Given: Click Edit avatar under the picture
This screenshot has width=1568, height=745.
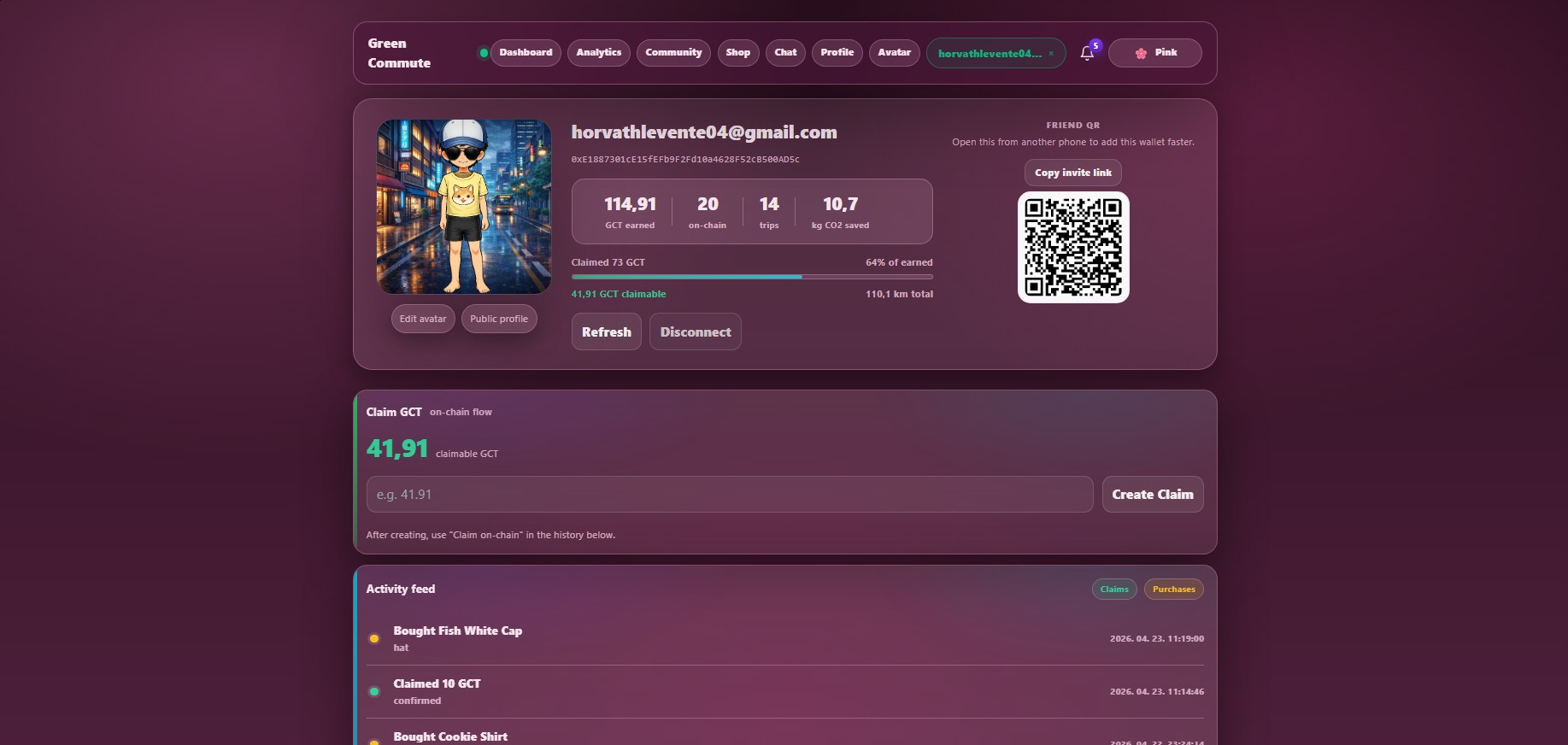Looking at the screenshot, I should (x=423, y=319).
